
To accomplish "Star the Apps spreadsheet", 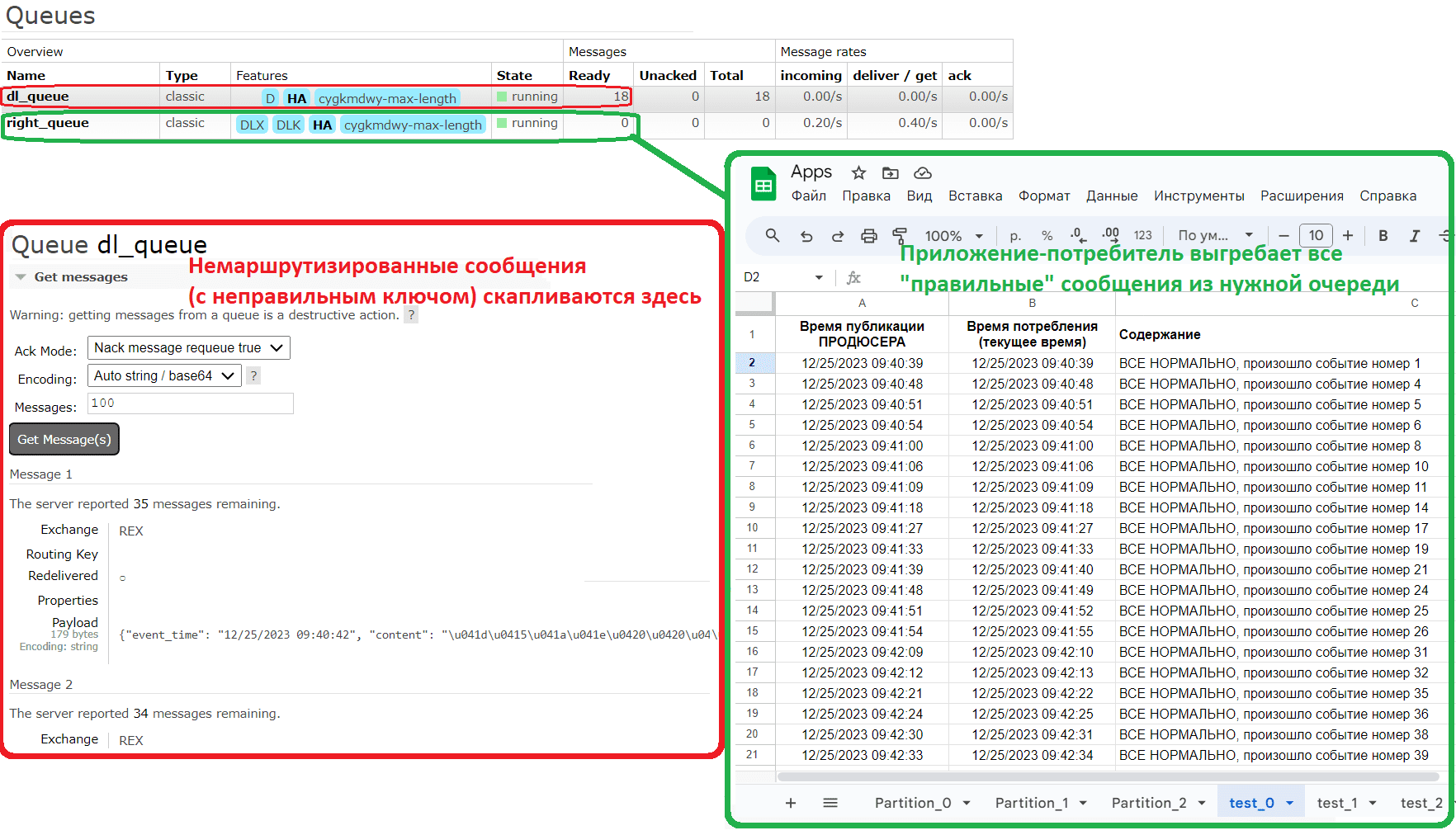I will point(858,172).
